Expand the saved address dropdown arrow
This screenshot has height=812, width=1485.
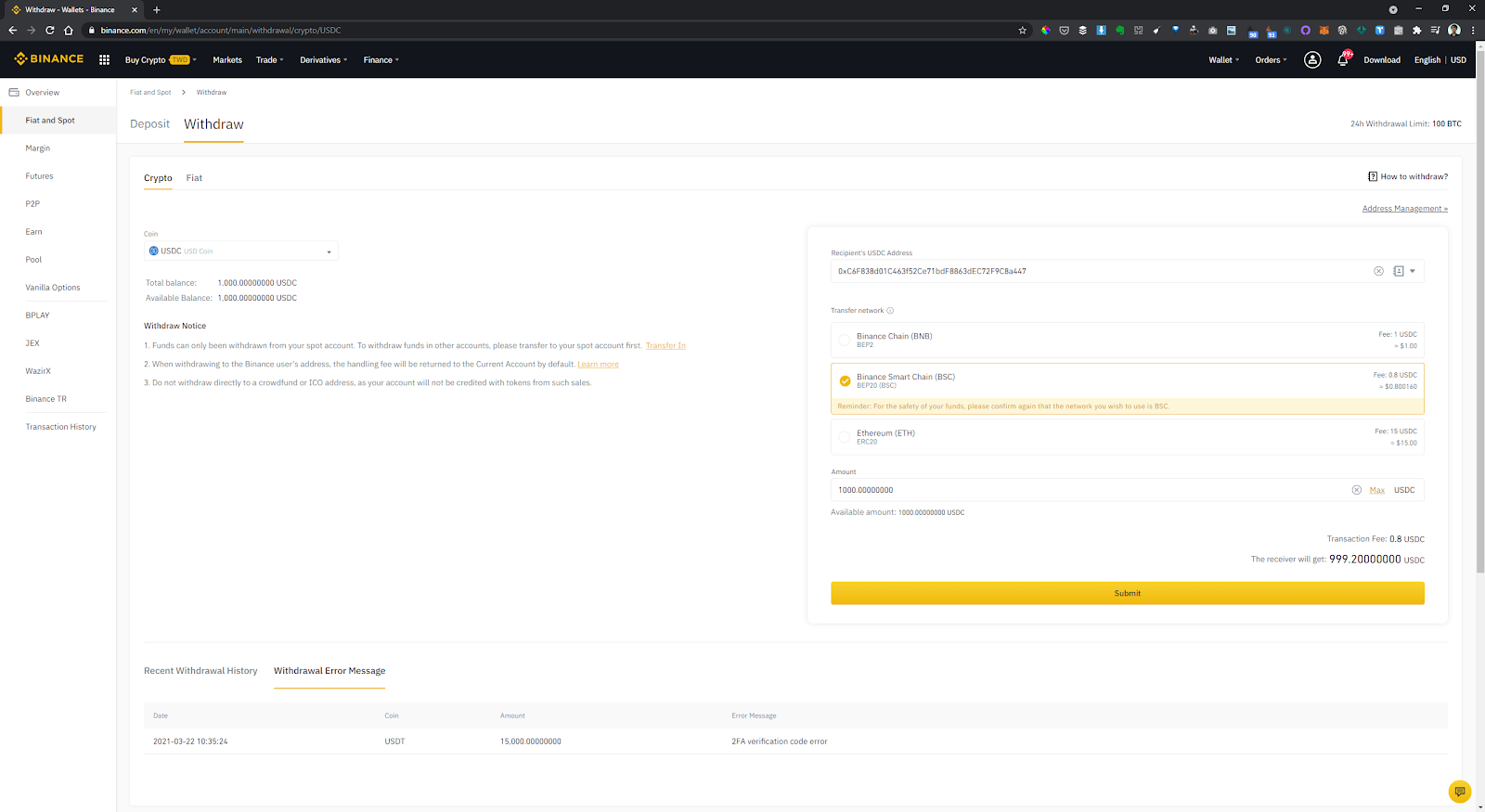(x=1413, y=271)
